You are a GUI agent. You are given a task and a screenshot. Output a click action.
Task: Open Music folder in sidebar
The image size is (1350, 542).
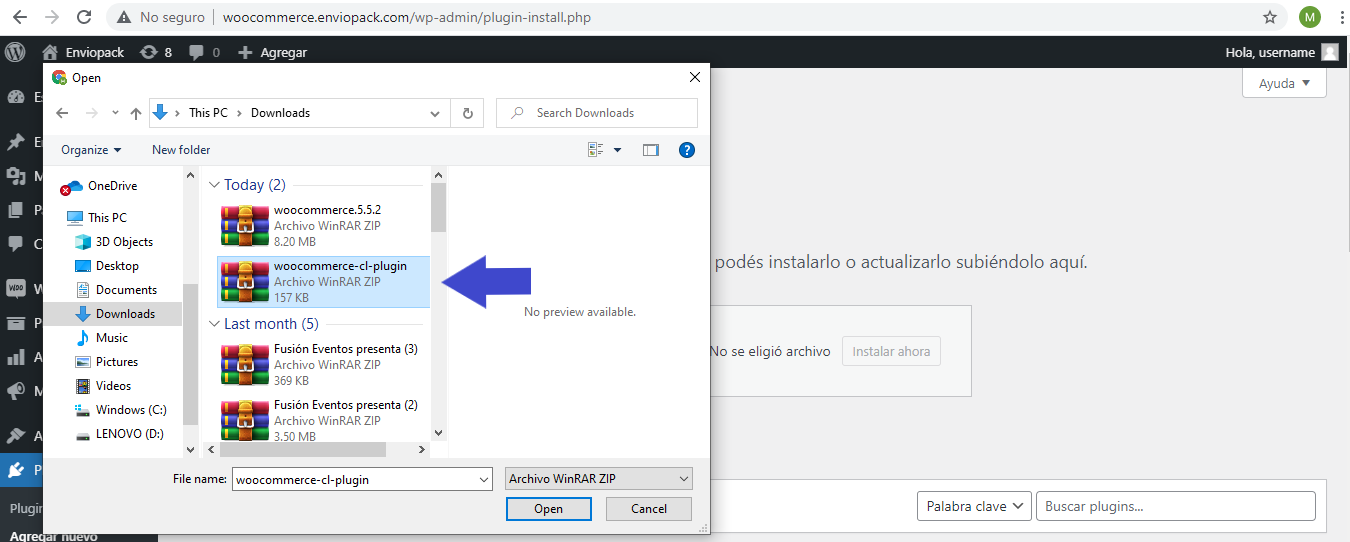(112, 338)
